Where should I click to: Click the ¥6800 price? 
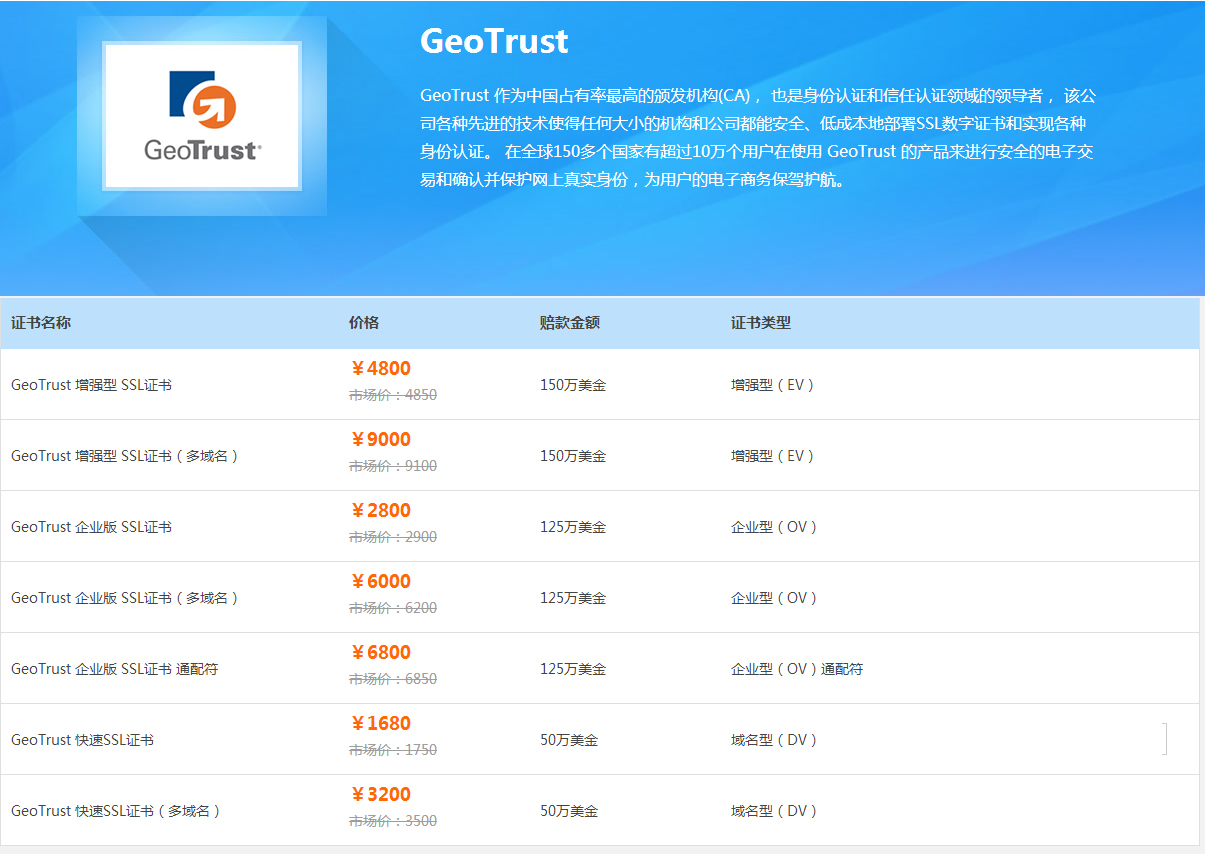(x=380, y=653)
